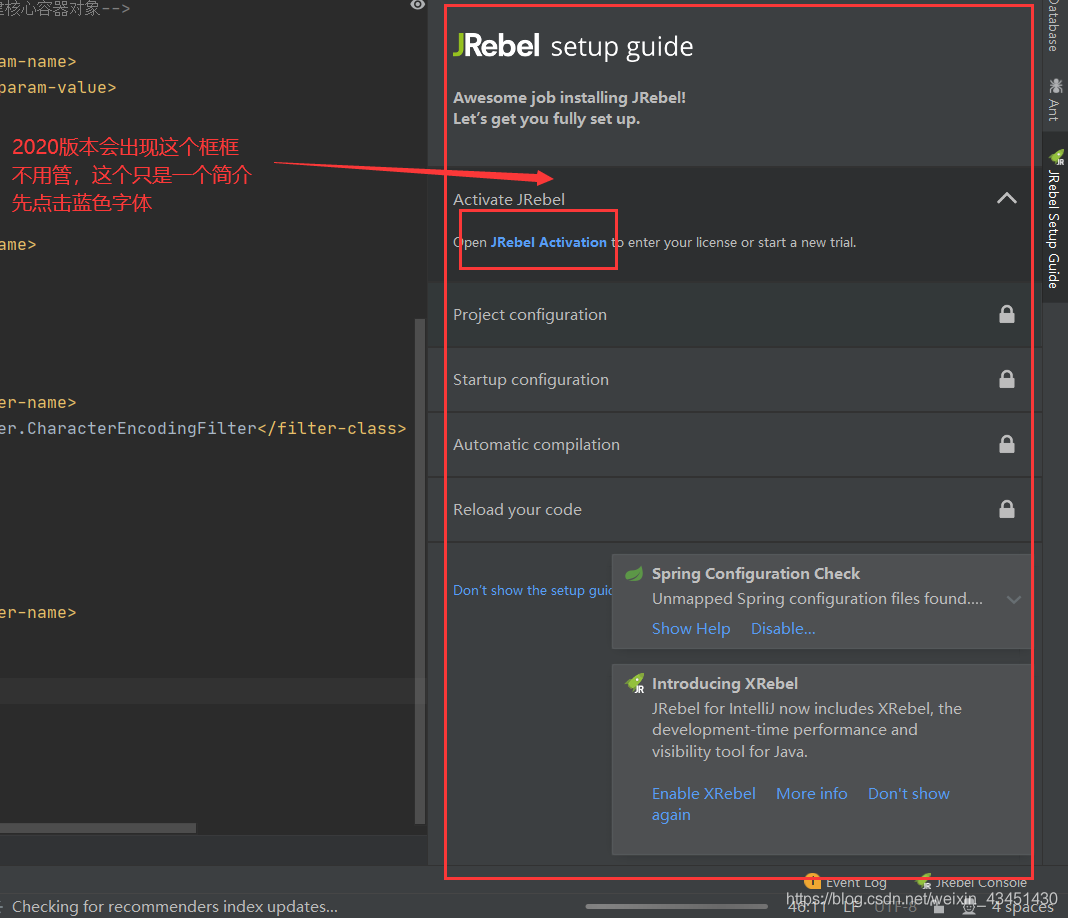
Task: Click lock icon beside Automatic compilation
Action: tap(1006, 444)
